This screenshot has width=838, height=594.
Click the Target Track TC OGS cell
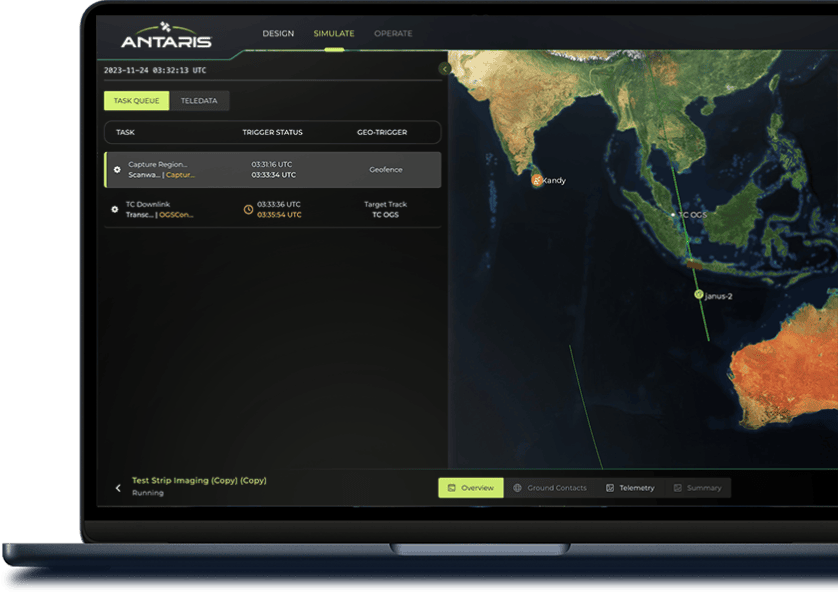(385, 209)
